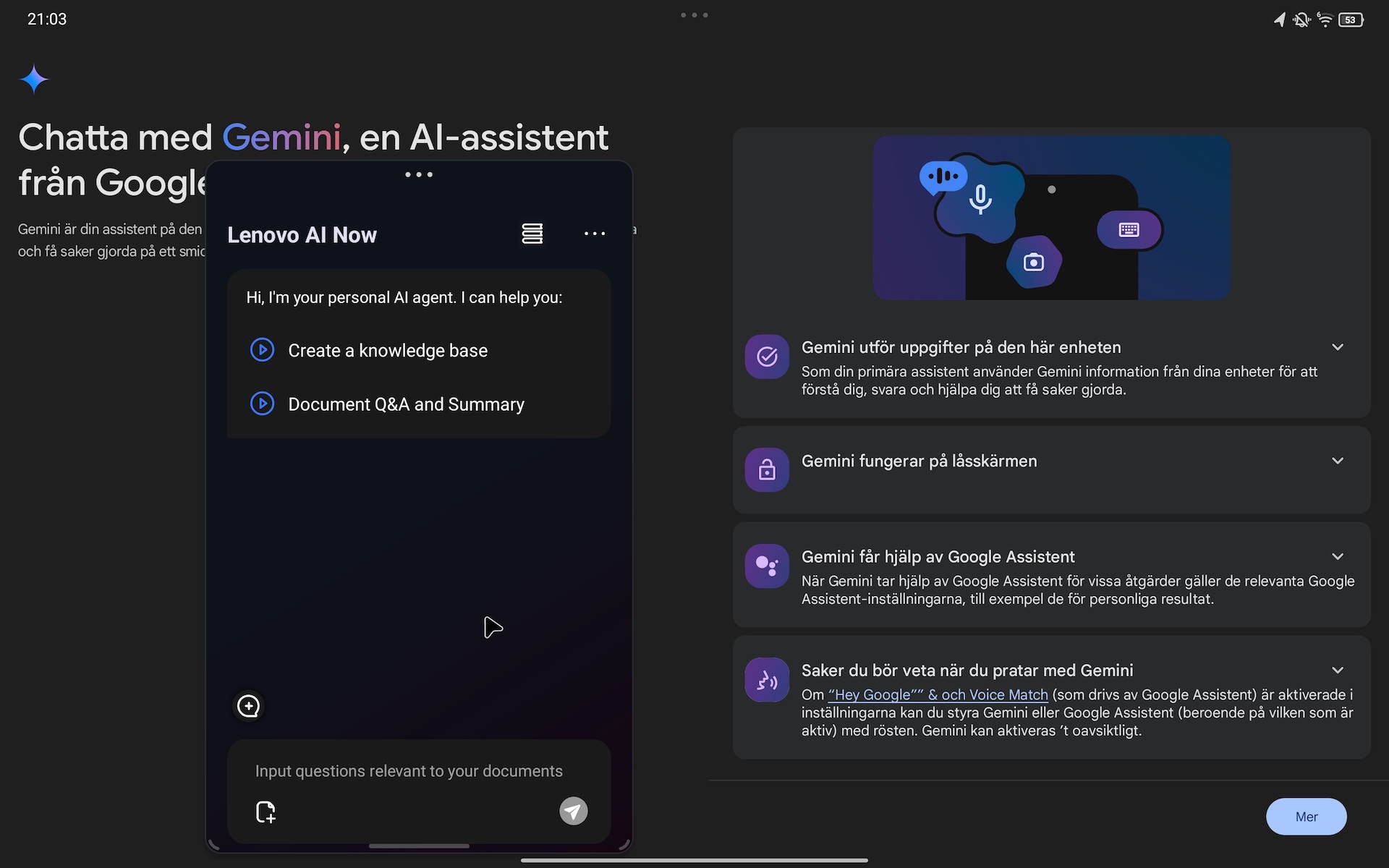The height and width of the screenshot is (868, 1389).
Task: Click the location arrow icon in status bar
Action: pyautogui.click(x=1279, y=20)
